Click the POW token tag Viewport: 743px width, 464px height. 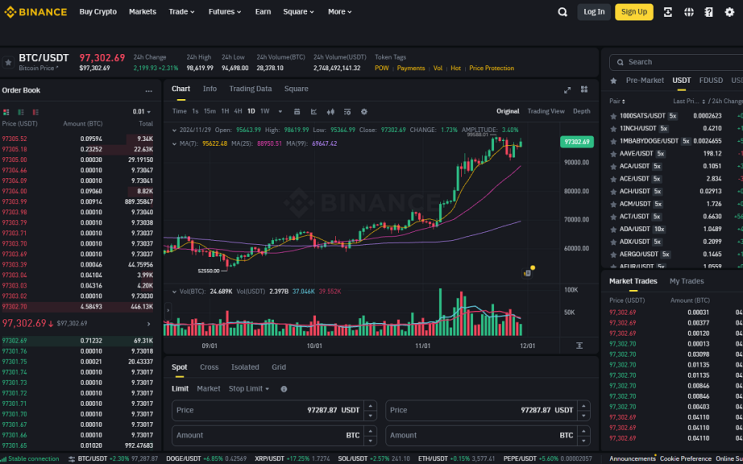click(381, 68)
